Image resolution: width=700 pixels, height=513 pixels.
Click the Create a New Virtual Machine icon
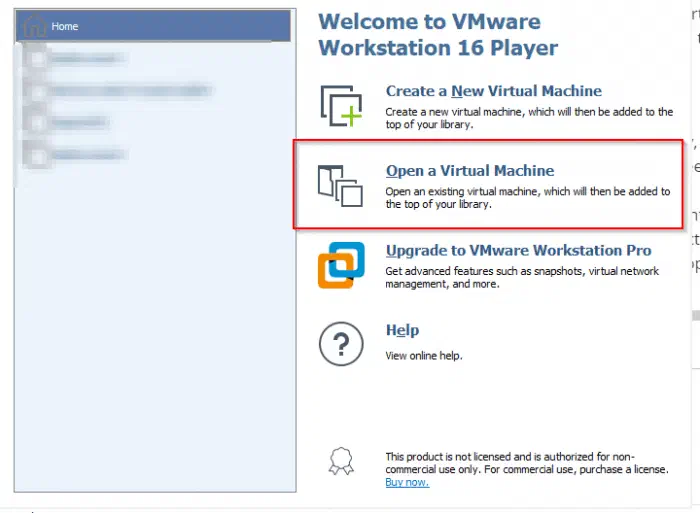coord(341,106)
